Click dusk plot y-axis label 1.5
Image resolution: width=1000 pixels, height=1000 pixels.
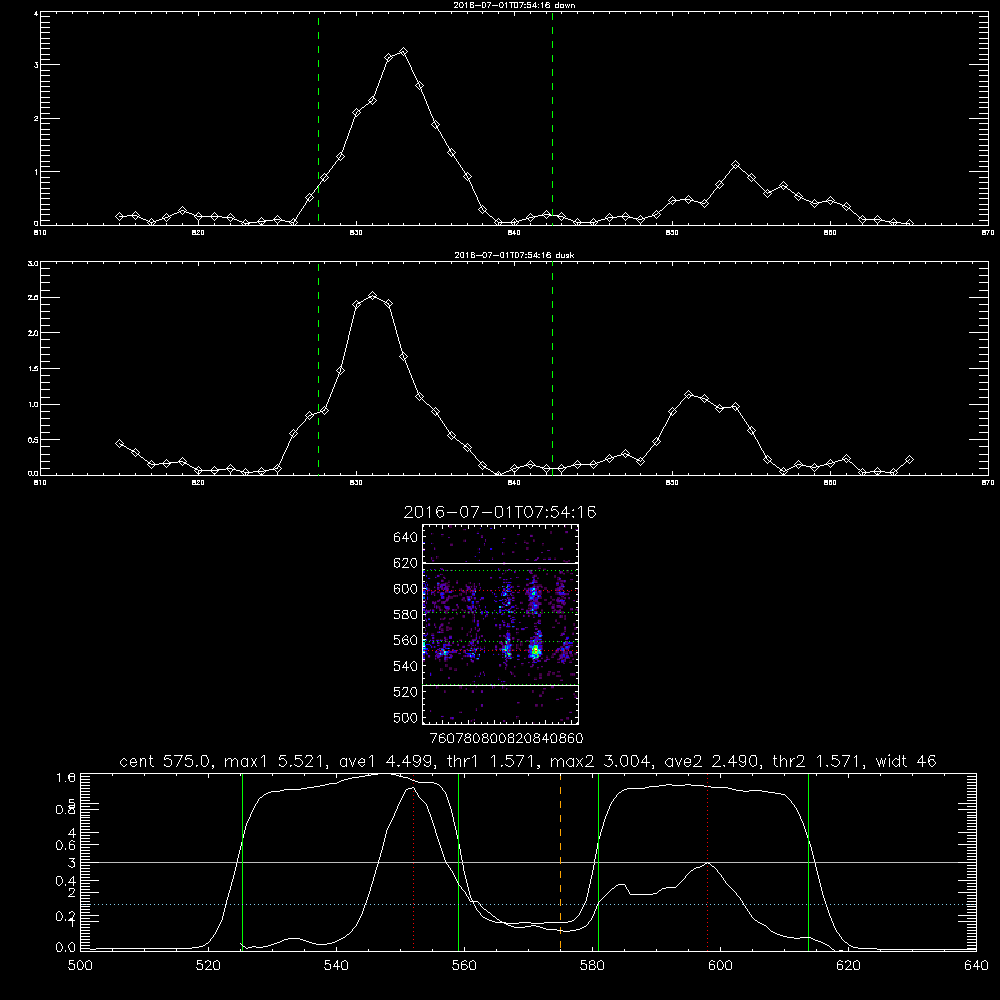[x=34, y=369]
